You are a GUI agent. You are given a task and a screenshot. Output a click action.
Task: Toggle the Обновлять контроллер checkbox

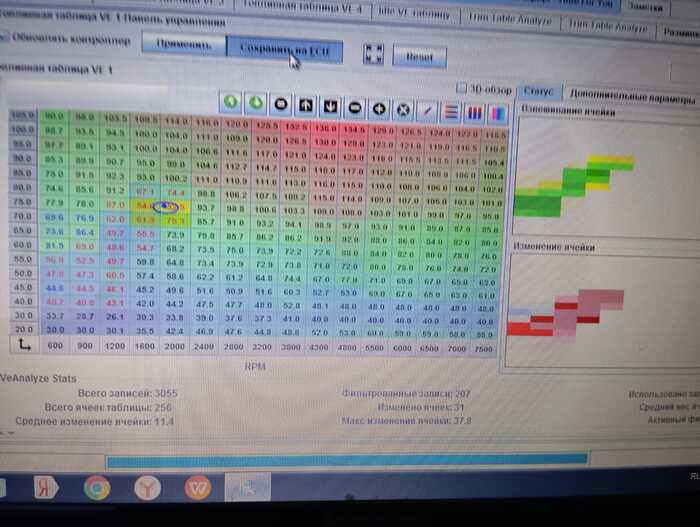pos(8,41)
